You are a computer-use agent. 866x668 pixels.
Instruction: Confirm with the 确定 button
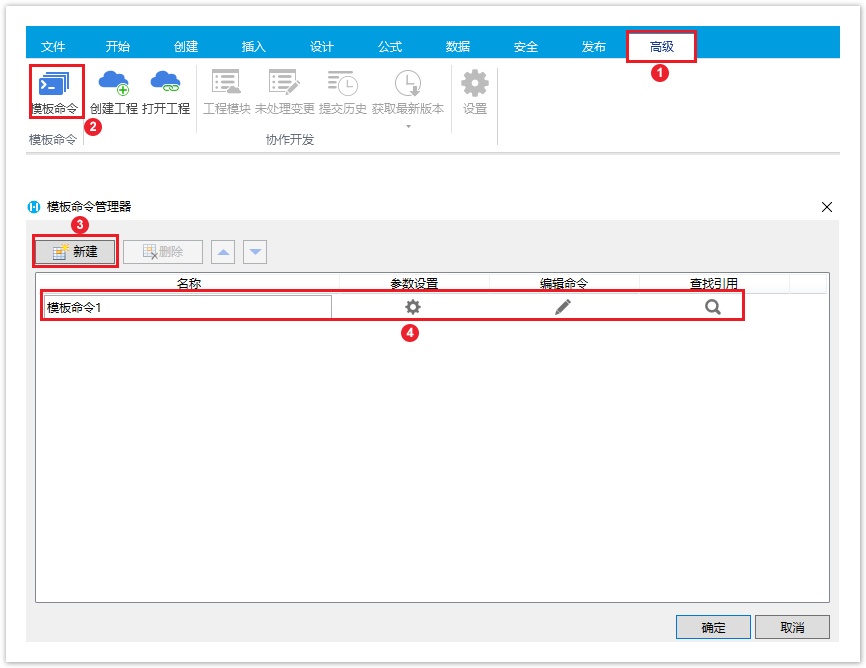coord(713,627)
